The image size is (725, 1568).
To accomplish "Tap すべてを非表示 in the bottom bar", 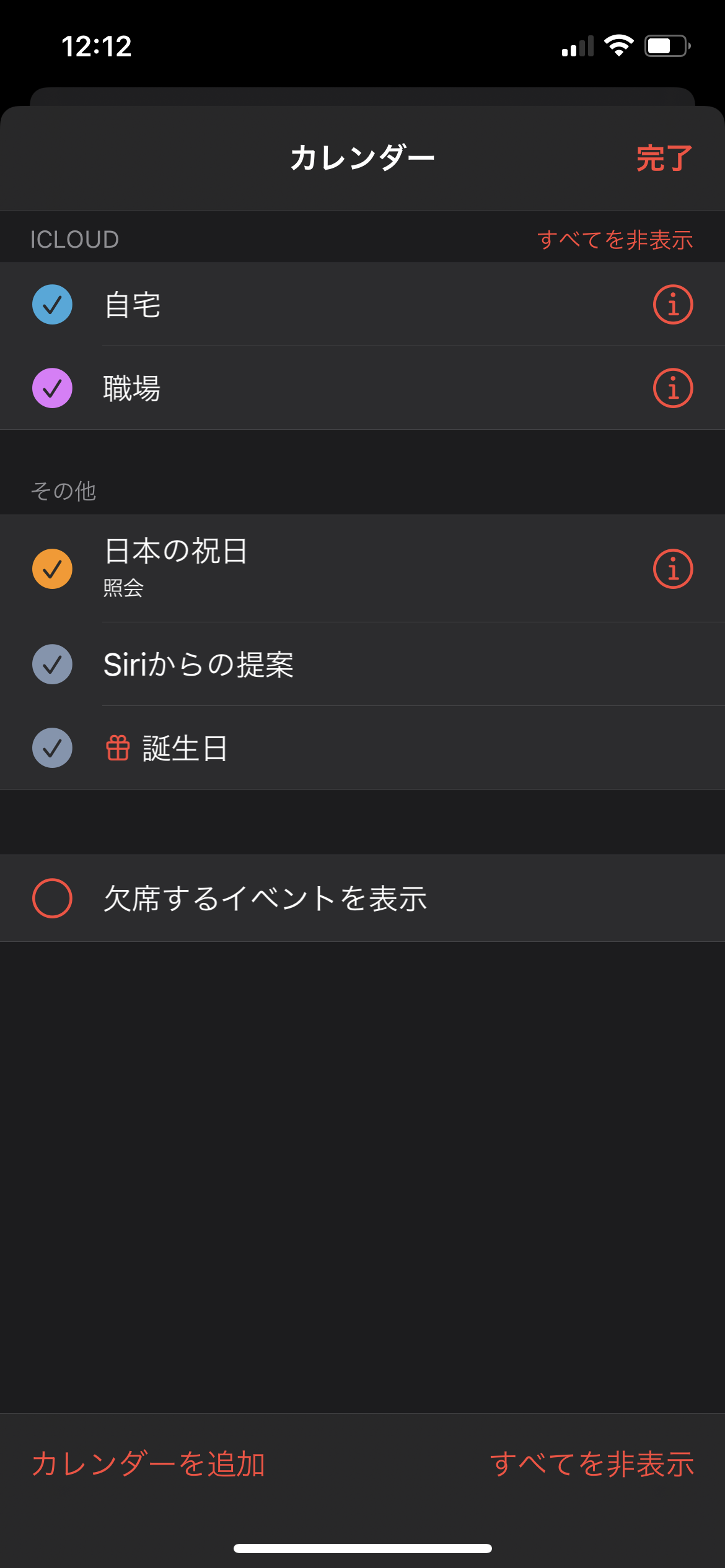I will click(x=592, y=1464).
